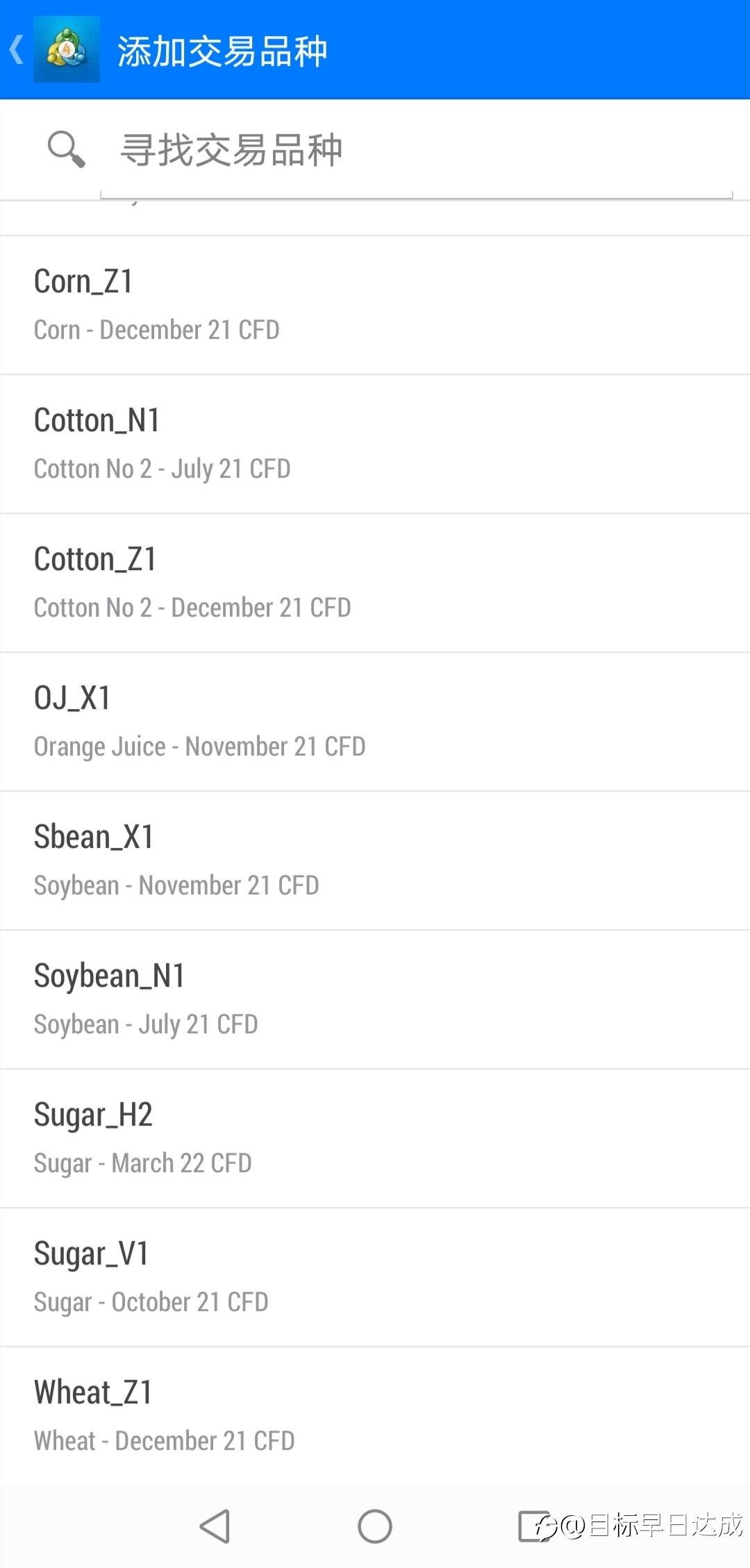Tap Android recent apps square button

click(x=535, y=1526)
